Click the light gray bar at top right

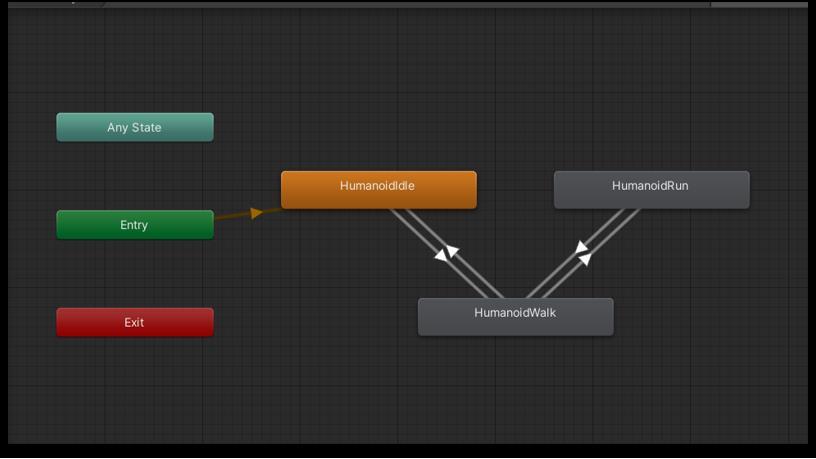point(758,4)
